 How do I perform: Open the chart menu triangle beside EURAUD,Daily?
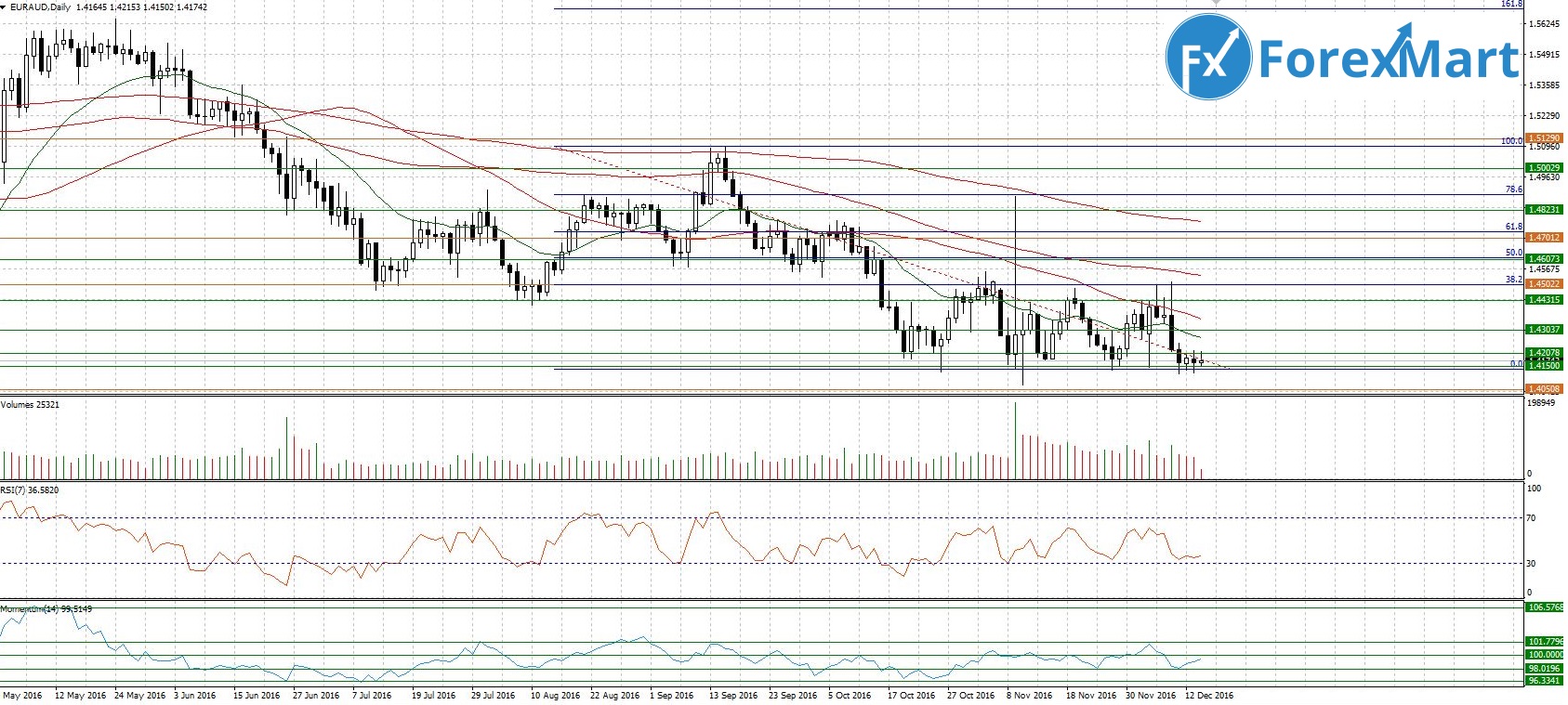tap(4, 7)
